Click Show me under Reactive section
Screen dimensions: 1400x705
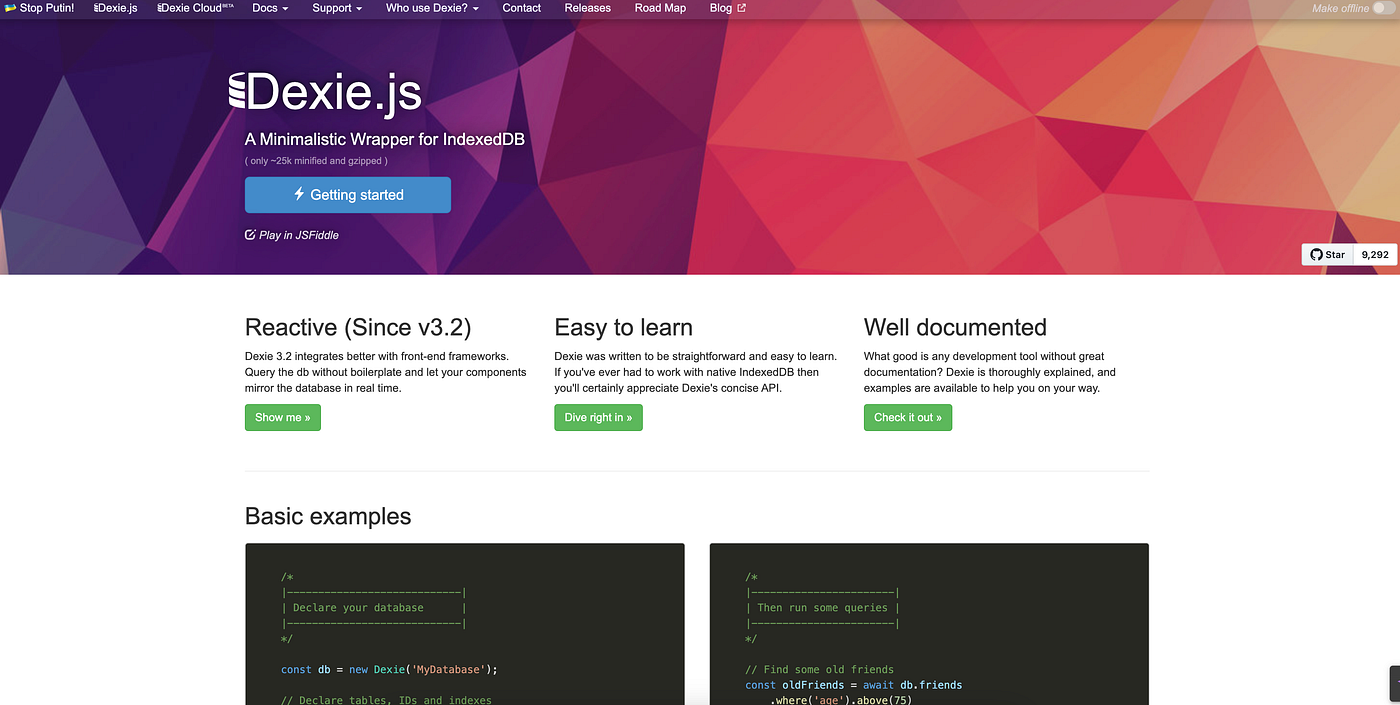click(x=283, y=417)
